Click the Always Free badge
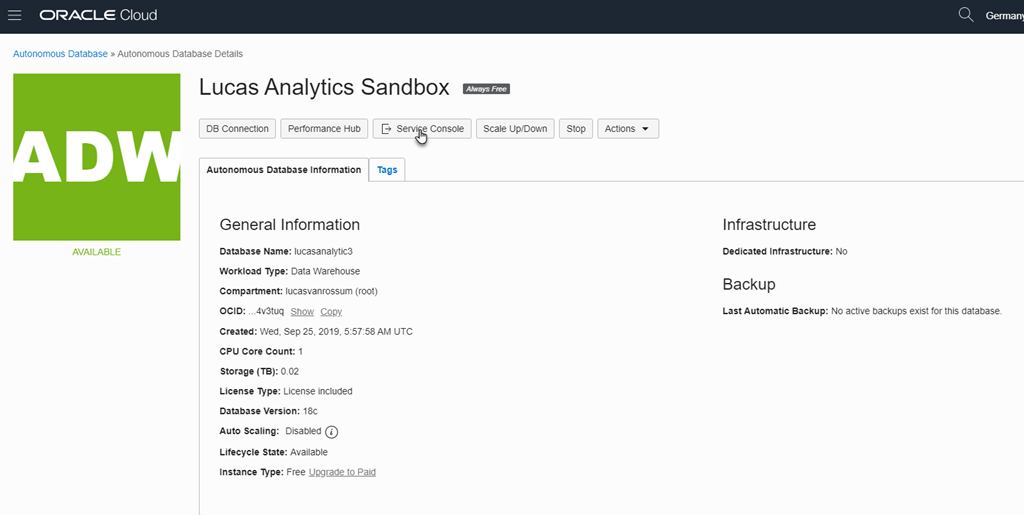 [x=486, y=89]
